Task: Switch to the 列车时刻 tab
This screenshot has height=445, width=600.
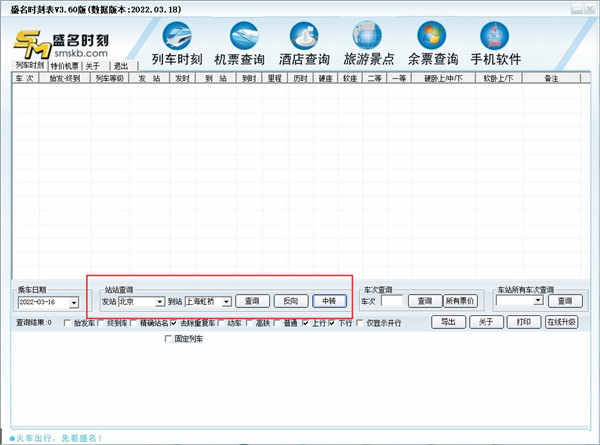Action: click(29, 65)
